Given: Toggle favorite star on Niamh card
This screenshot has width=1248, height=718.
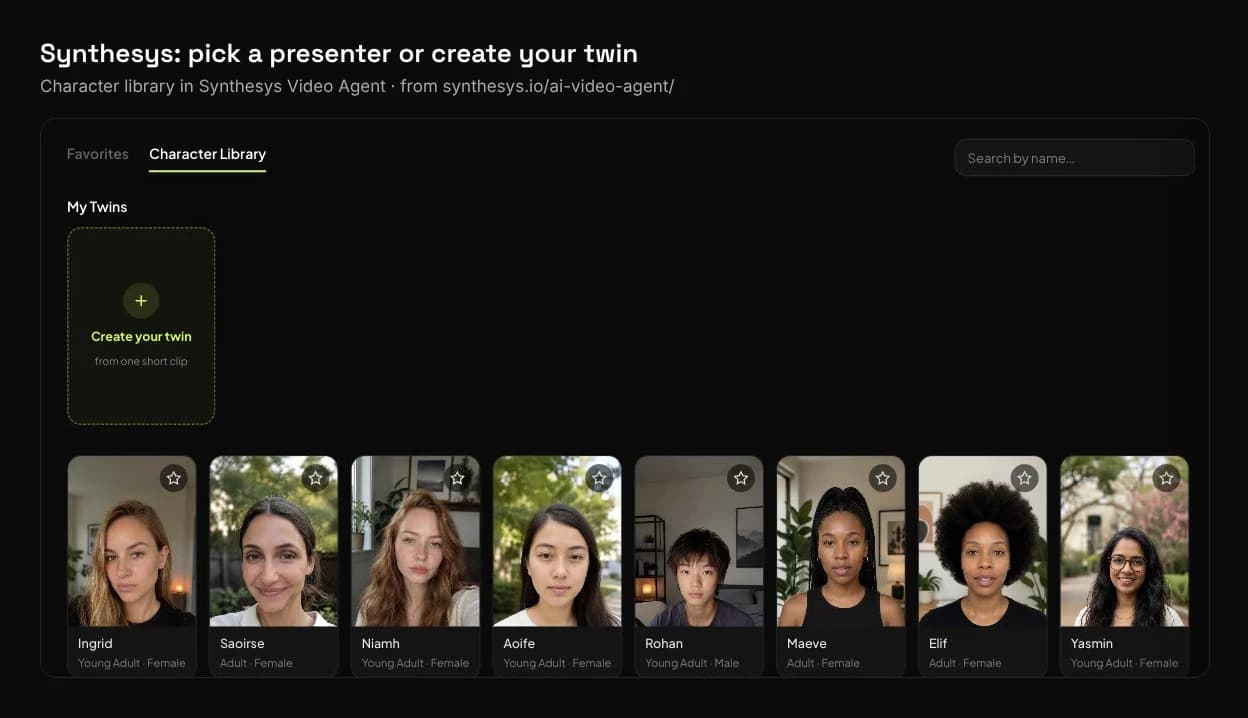Looking at the screenshot, I should click(458, 478).
